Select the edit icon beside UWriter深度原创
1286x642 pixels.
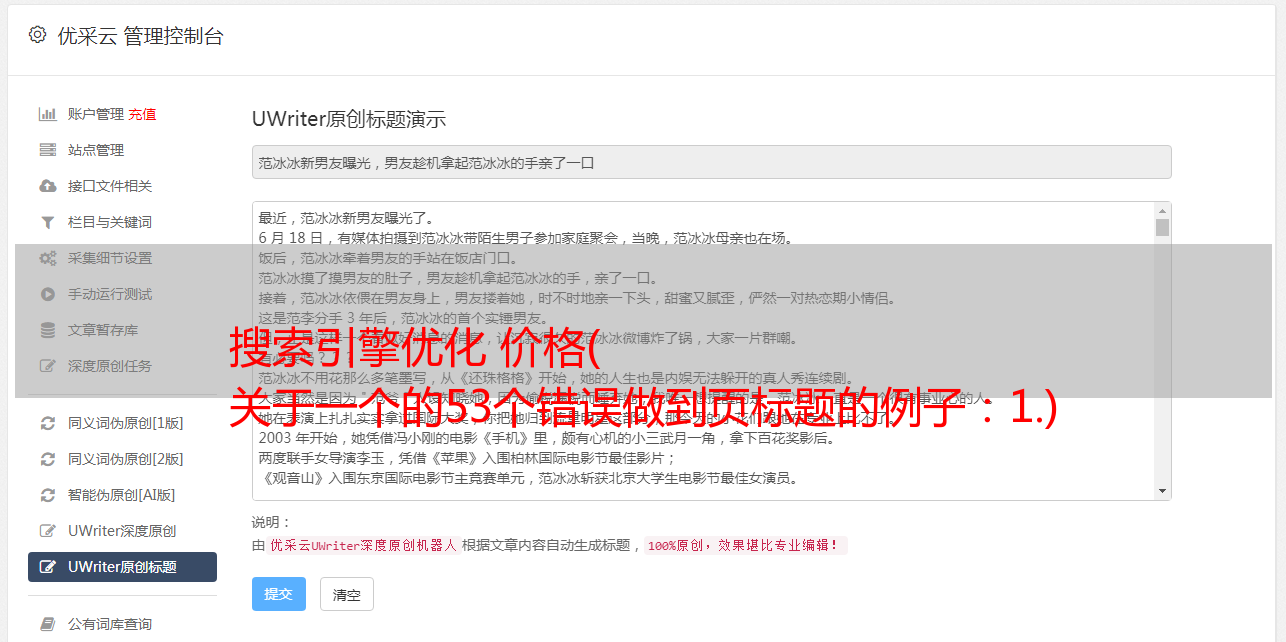click(x=47, y=531)
